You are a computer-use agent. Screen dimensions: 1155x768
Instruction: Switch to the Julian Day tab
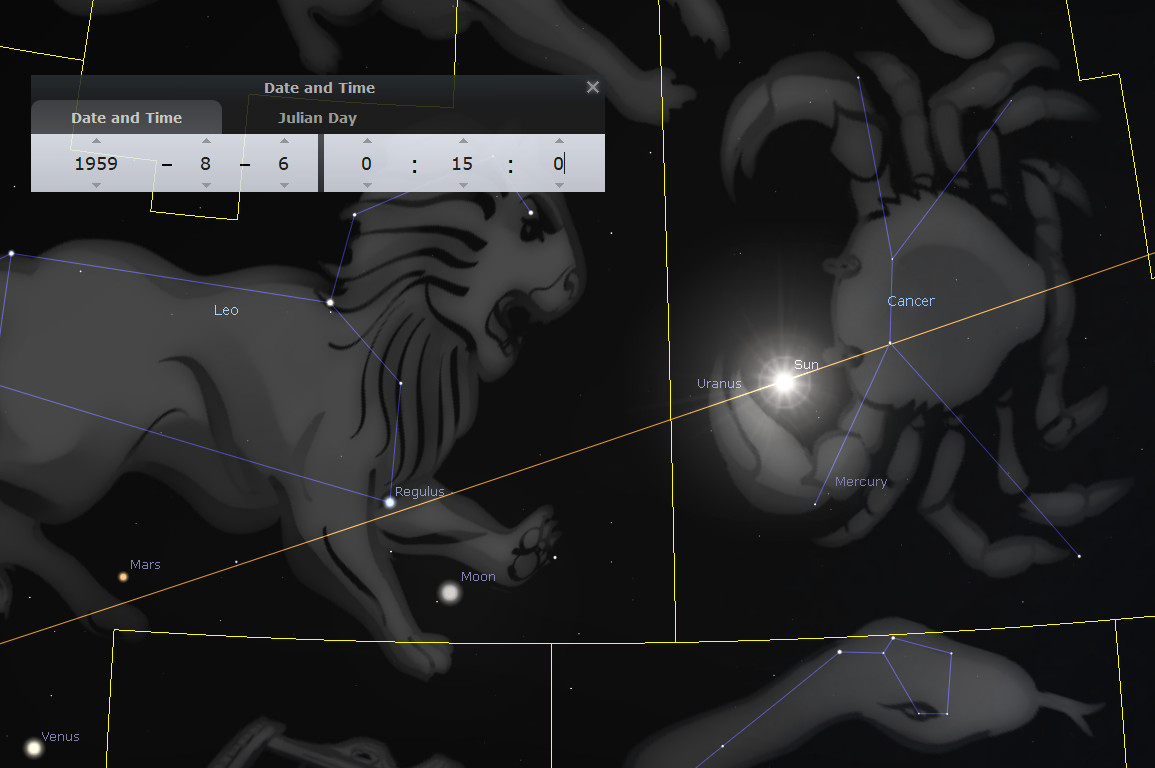[x=317, y=118]
